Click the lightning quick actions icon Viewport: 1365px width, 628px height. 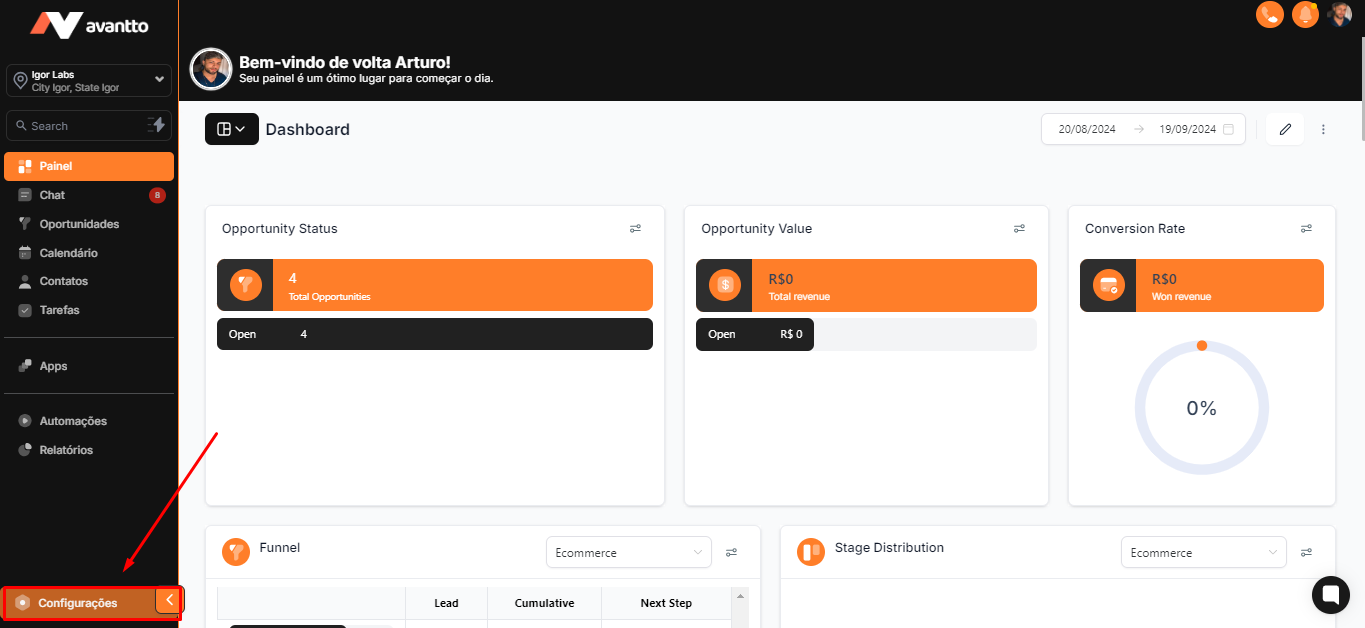pyautogui.click(x=156, y=125)
